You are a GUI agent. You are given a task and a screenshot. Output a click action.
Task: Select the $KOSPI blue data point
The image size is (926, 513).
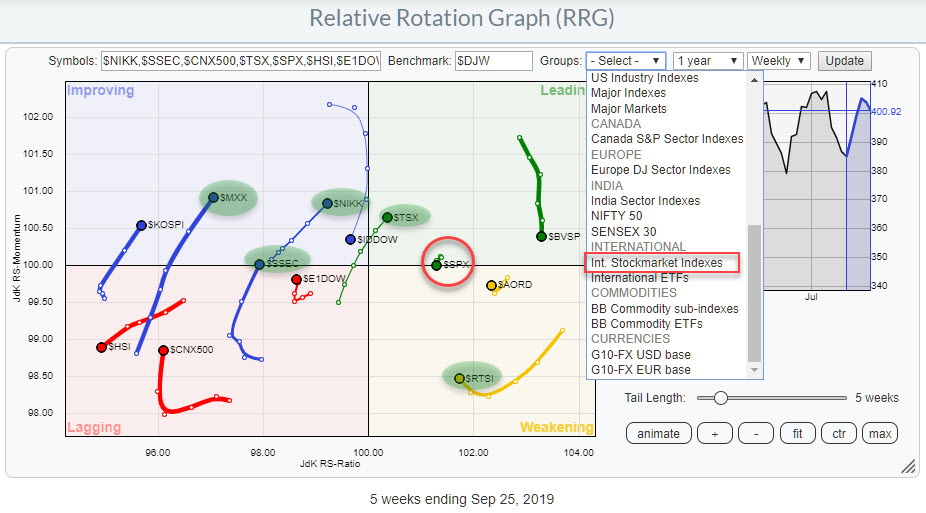click(x=141, y=225)
